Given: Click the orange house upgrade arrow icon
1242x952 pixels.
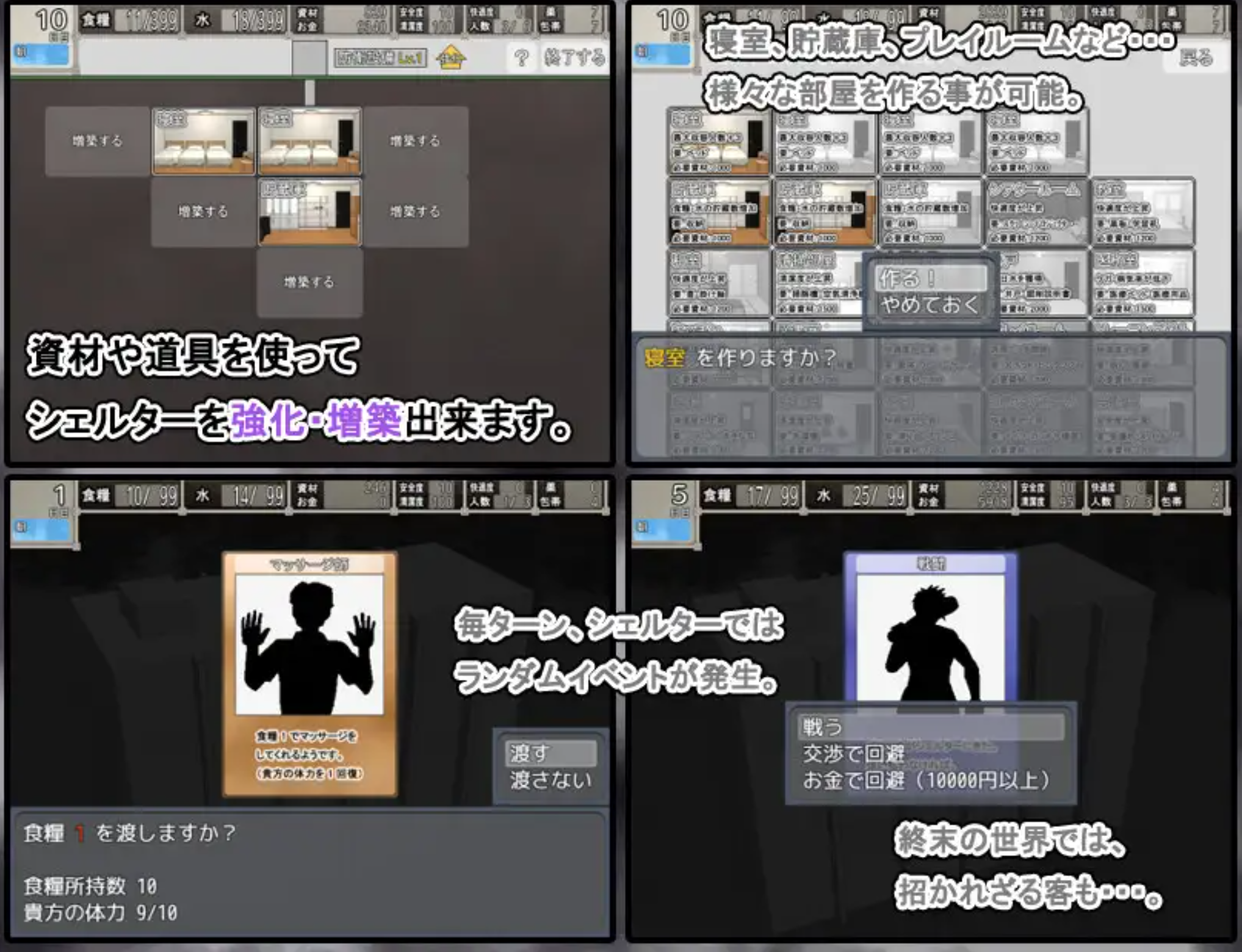Looking at the screenshot, I should (450, 58).
